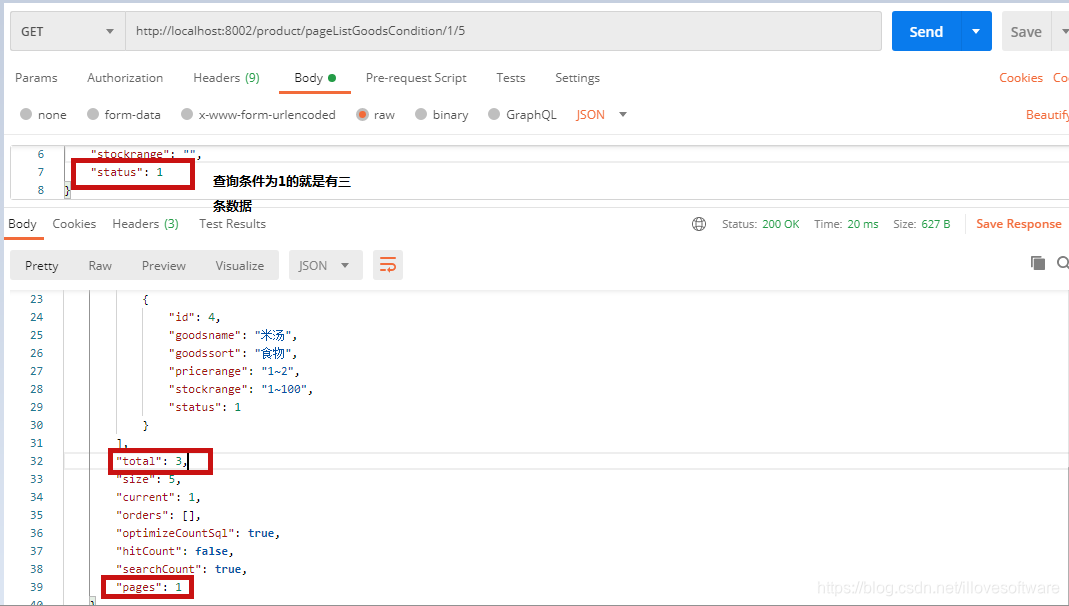Click the "orders": [] line
The width and height of the screenshot is (1069, 606).
[x=158, y=515]
